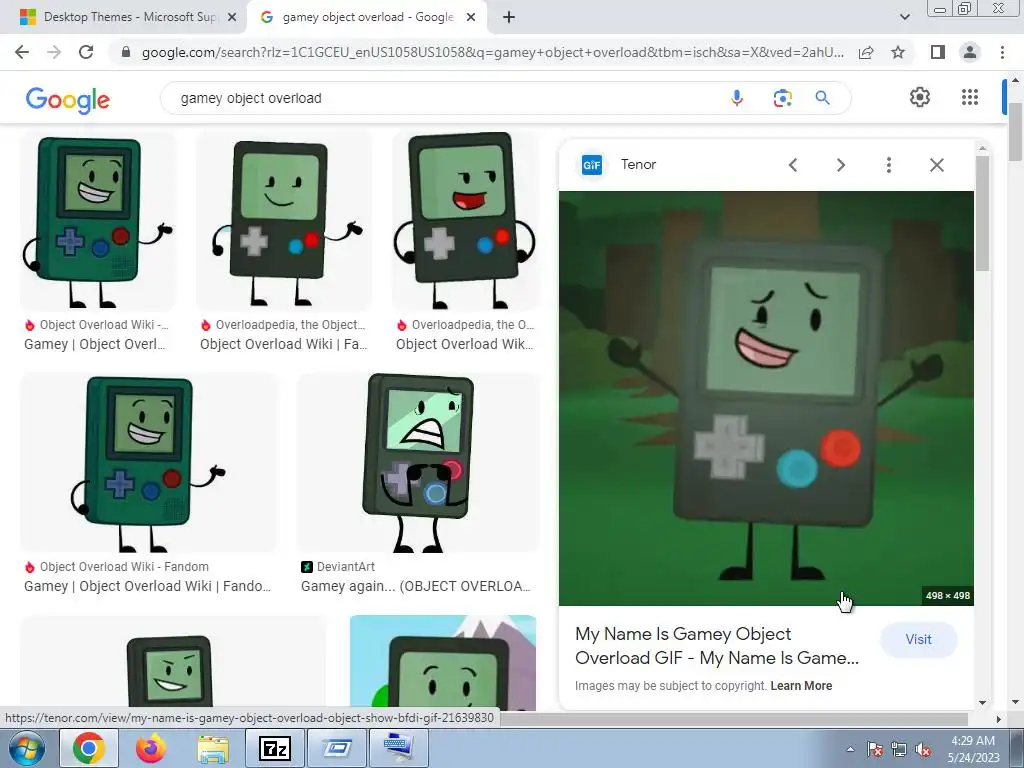The height and width of the screenshot is (768, 1024).
Task: Open 'Object Overload Wiki | Fa...' result title
Action: tap(283, 344)
